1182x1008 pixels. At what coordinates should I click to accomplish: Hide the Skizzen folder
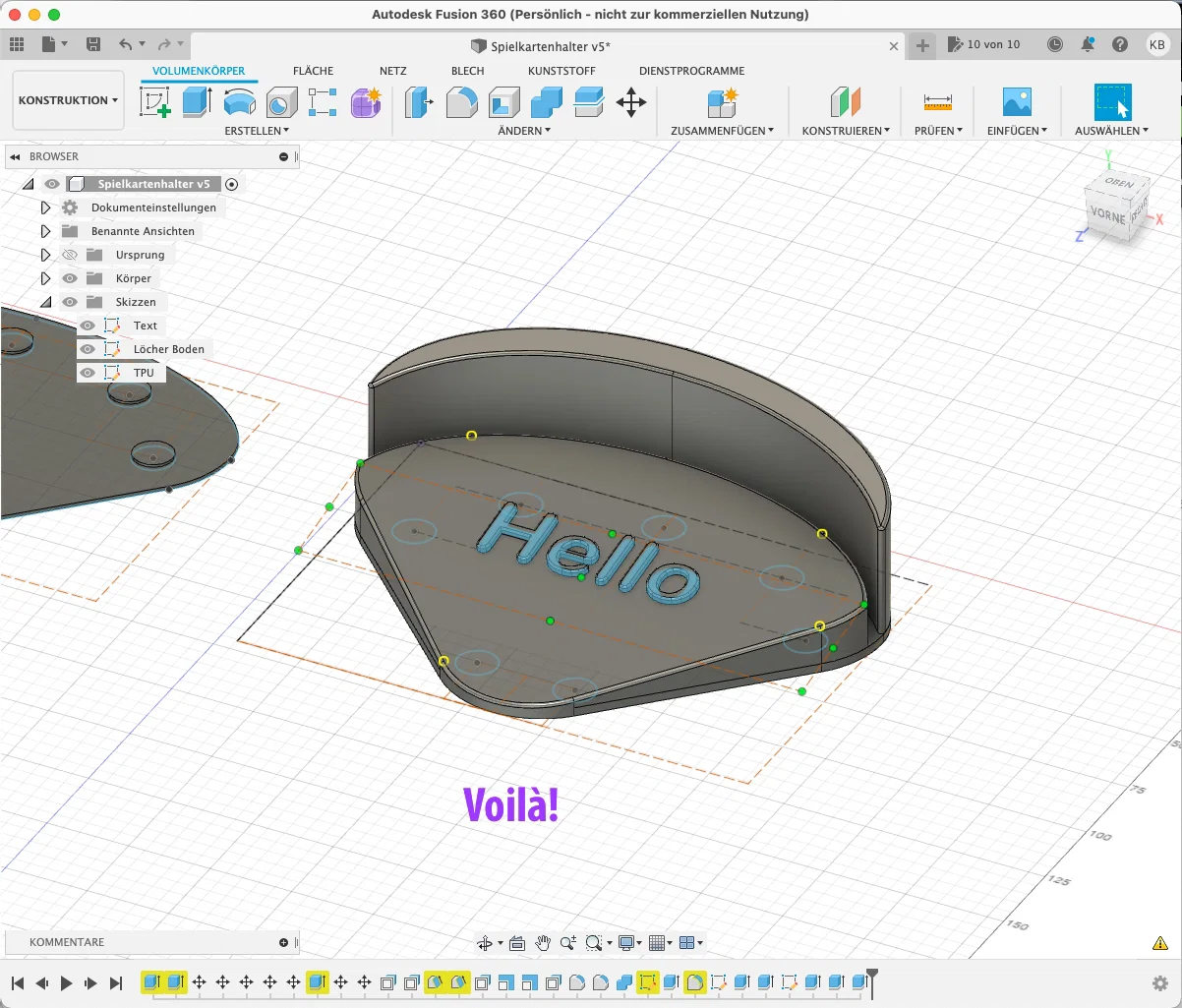point(70,302)
